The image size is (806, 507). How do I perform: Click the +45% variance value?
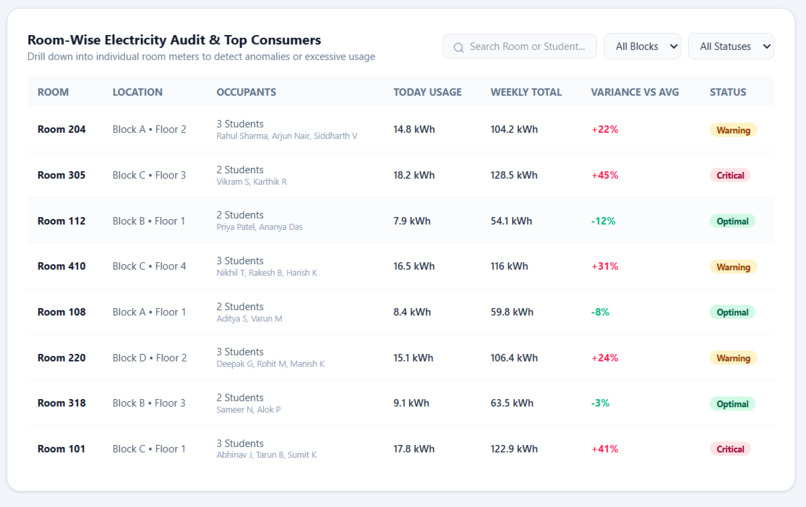click(x=604, y=175)
